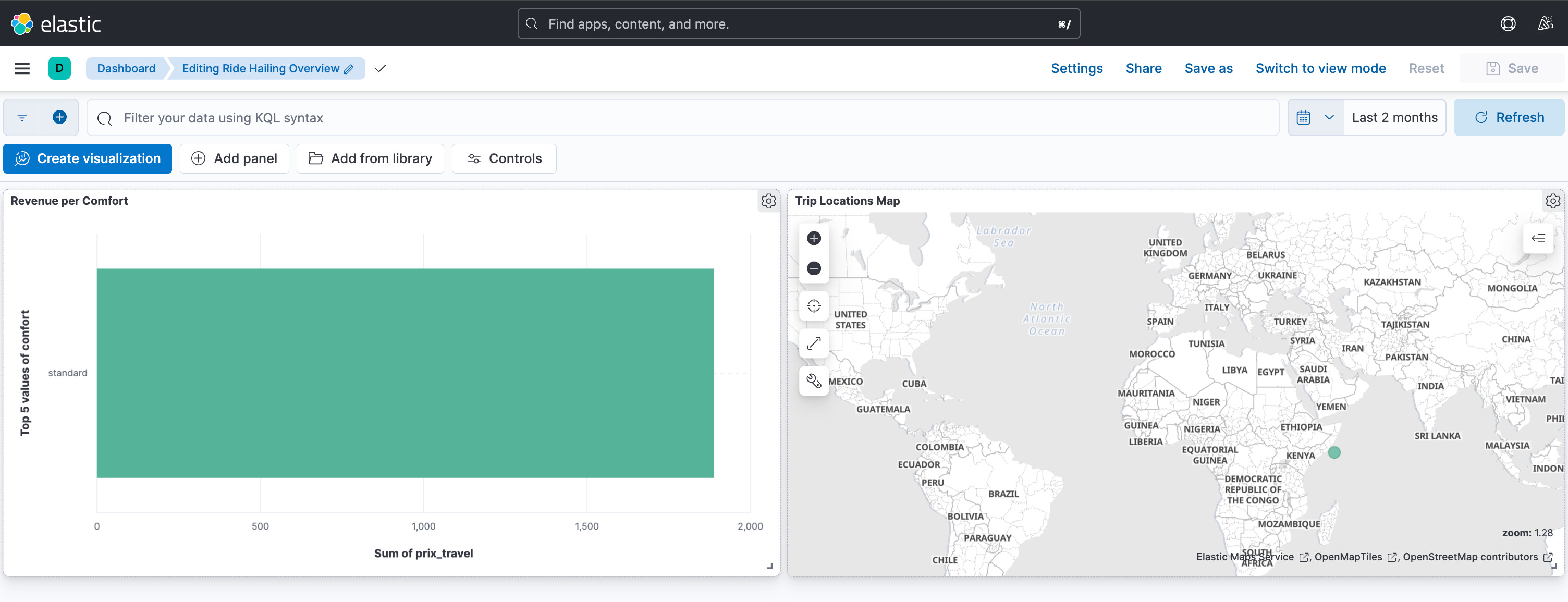Open the help menu lifebuoy icon
1568x602 pixels.
click(x=1508, y=24)
